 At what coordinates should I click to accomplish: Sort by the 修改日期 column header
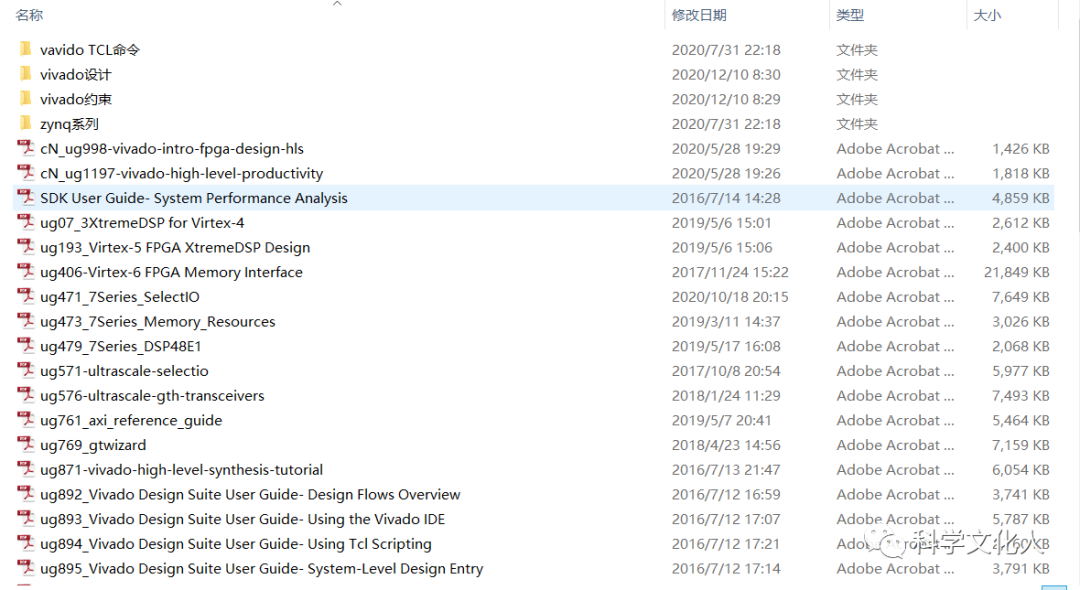pos(699,15)
